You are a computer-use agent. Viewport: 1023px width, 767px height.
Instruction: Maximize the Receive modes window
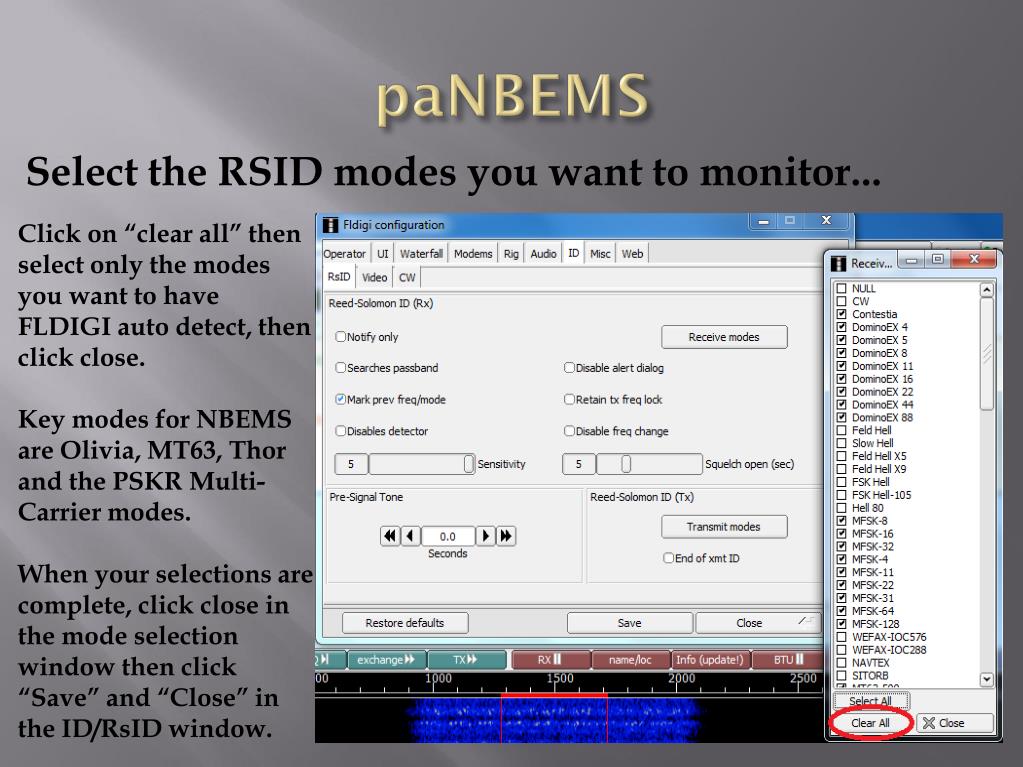coord(938,260)
